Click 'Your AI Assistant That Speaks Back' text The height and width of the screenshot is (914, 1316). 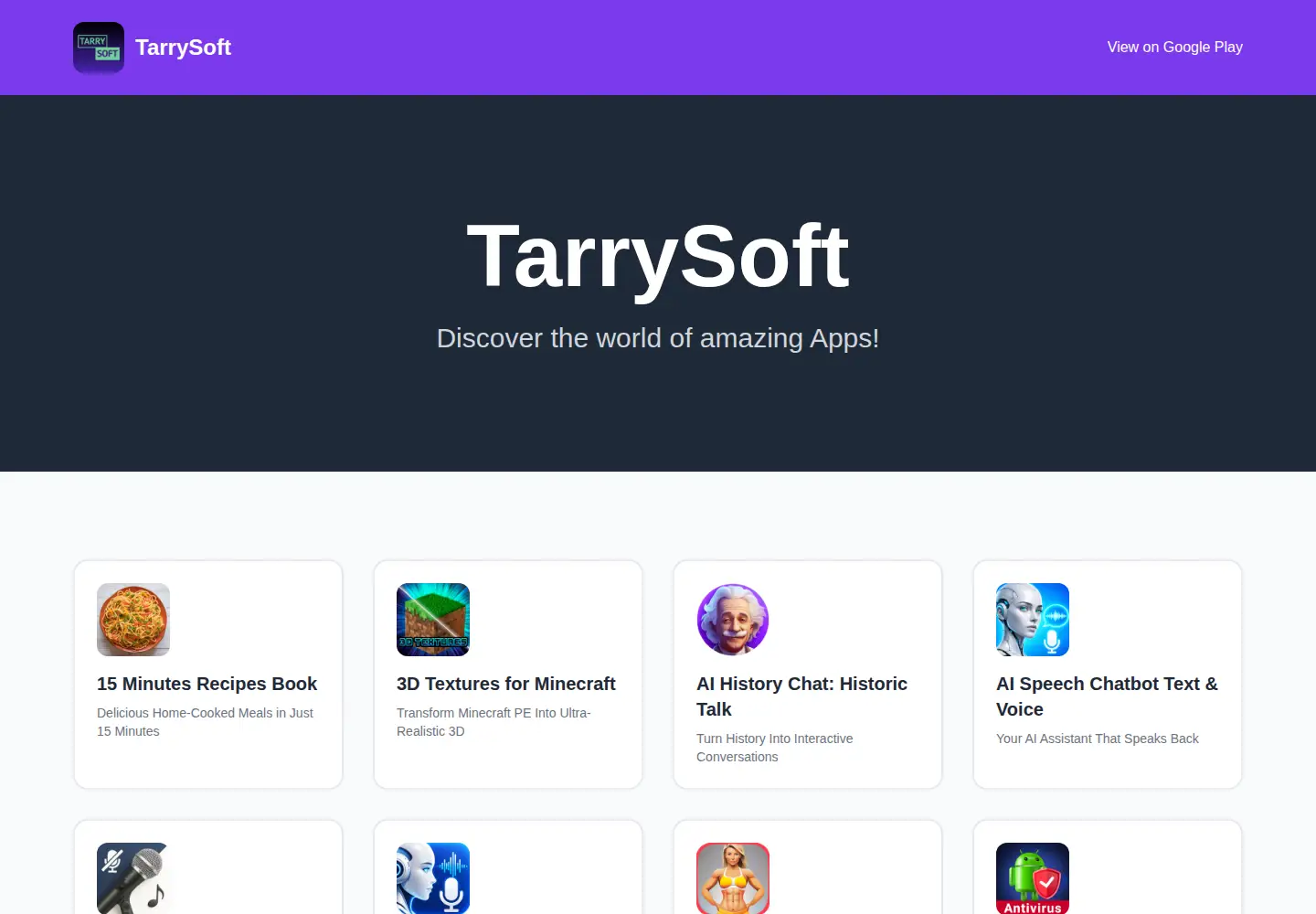coord(1097,739)
